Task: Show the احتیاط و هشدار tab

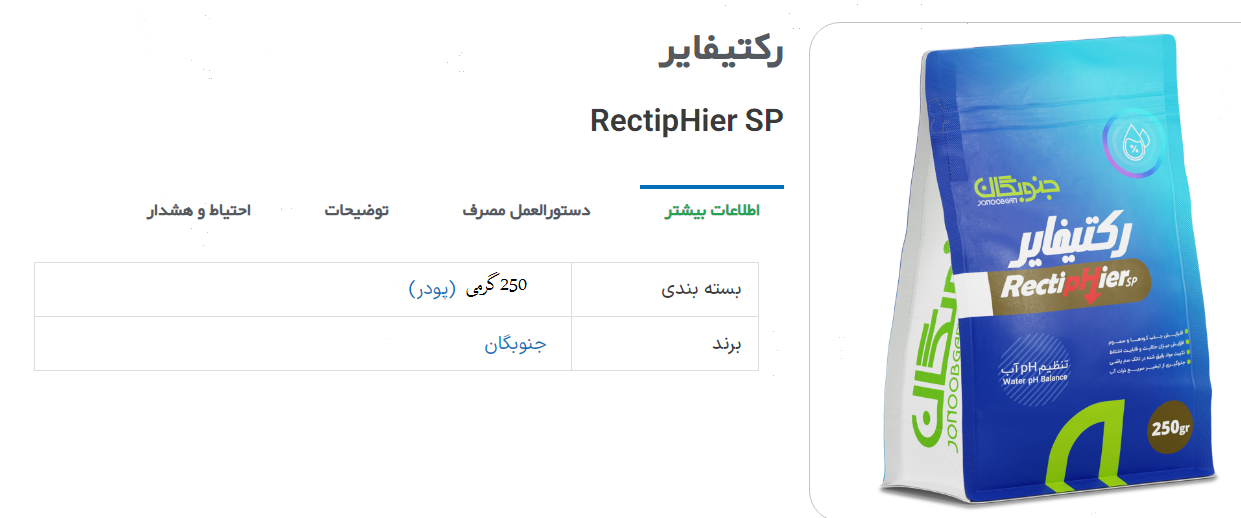Action: click(200, 211)
